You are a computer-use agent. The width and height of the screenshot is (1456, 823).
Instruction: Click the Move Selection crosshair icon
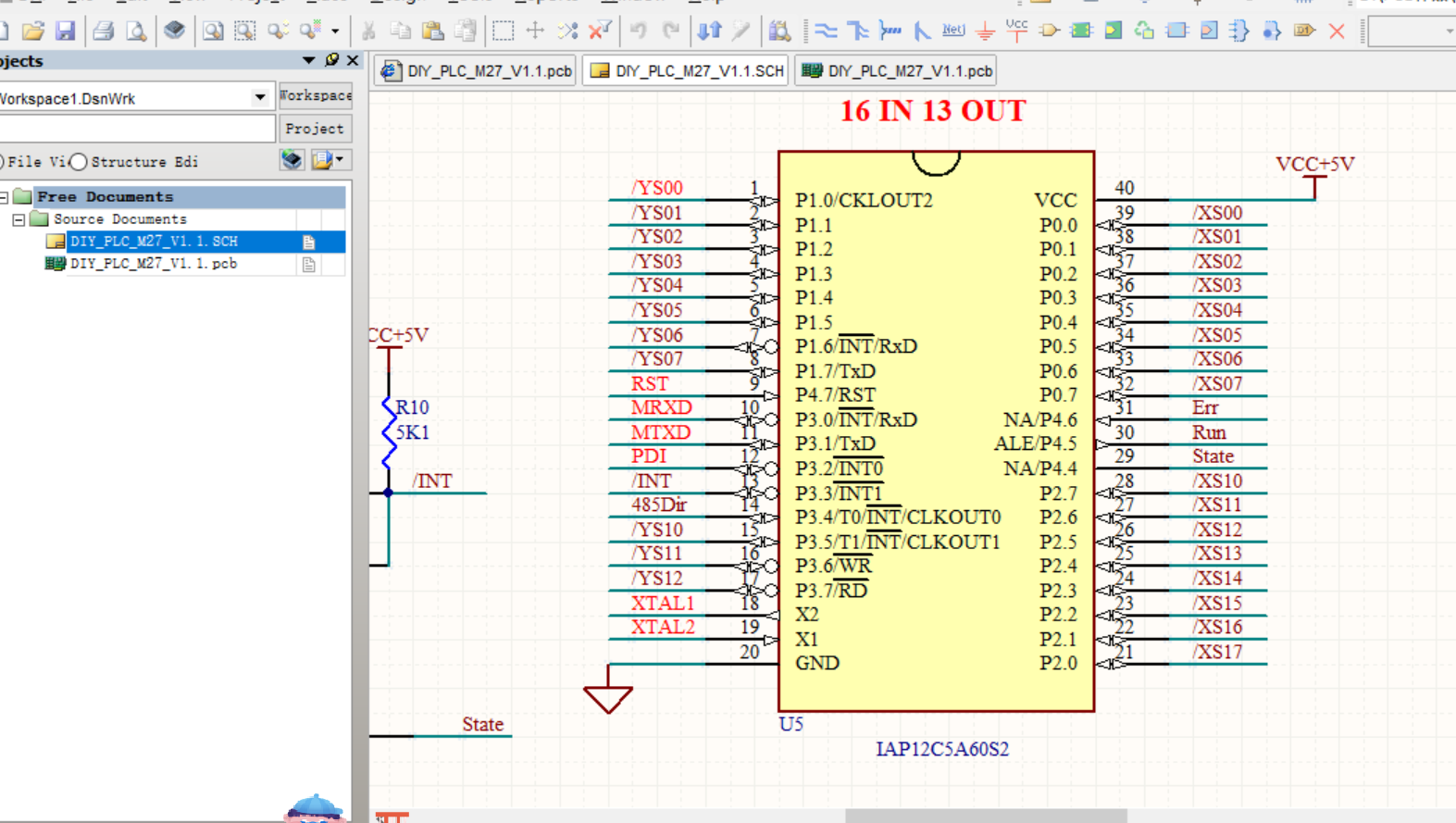tap(535, 31)
